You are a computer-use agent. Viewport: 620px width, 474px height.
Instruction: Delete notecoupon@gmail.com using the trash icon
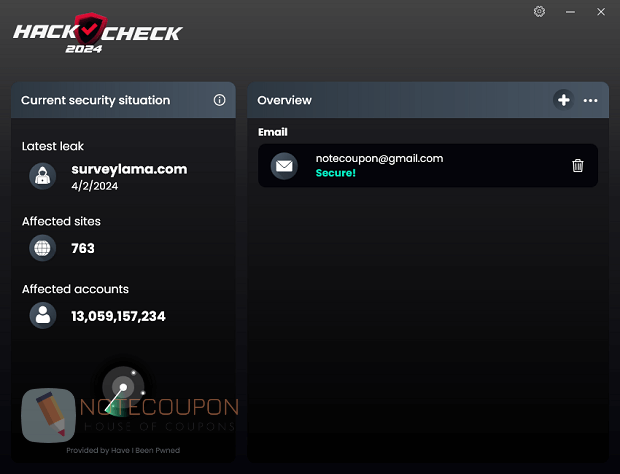578,165
